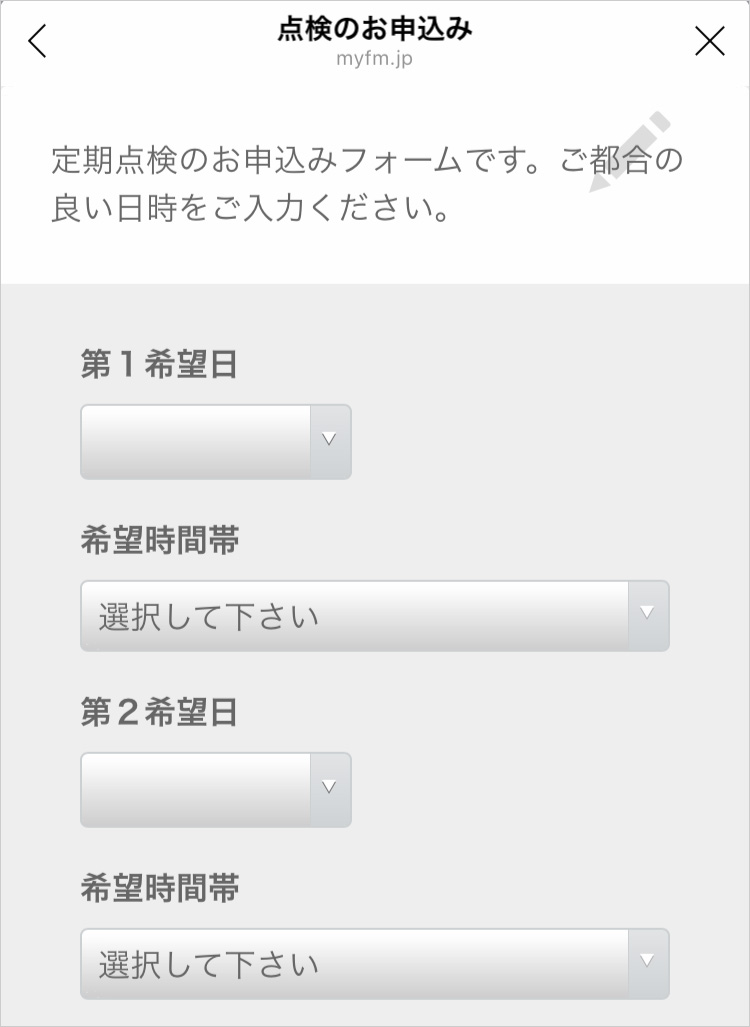The height and width of the screenshot is (1027, 750).
Task: Click the 定期点検のお申込みフォーム description text
Action: coord(367,184)
